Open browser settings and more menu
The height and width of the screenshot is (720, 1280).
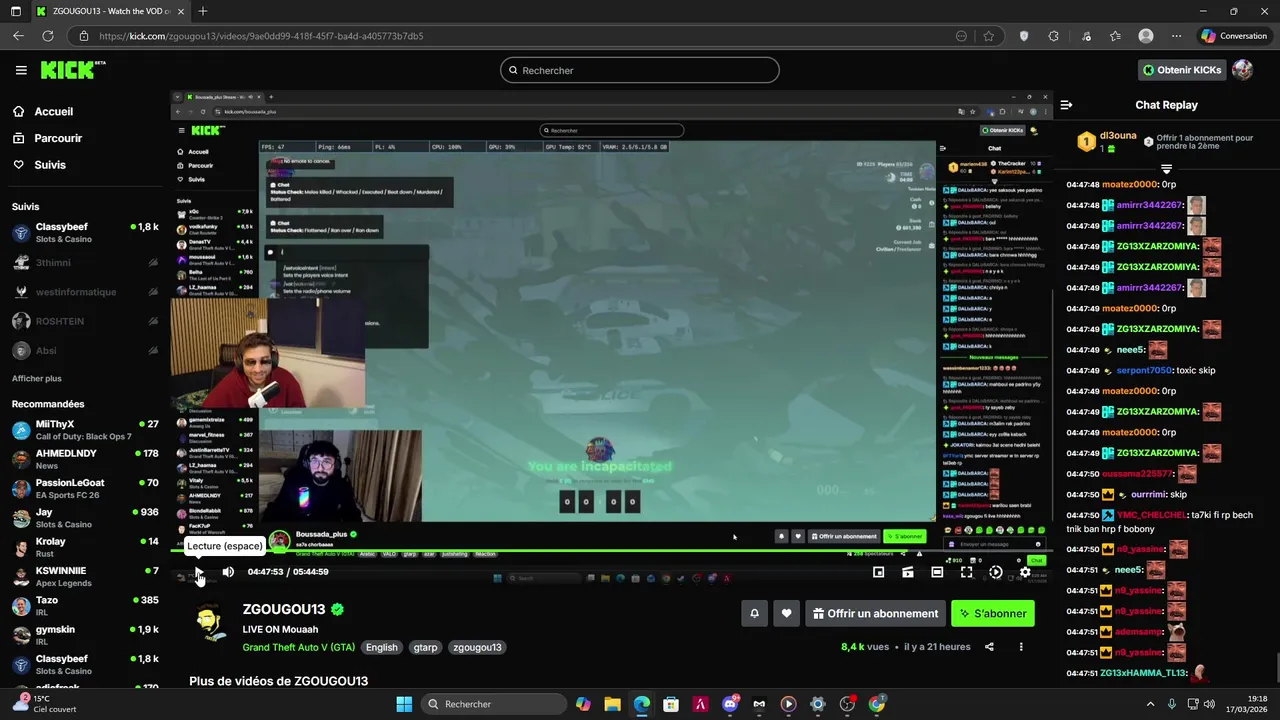coord(1176,36)
